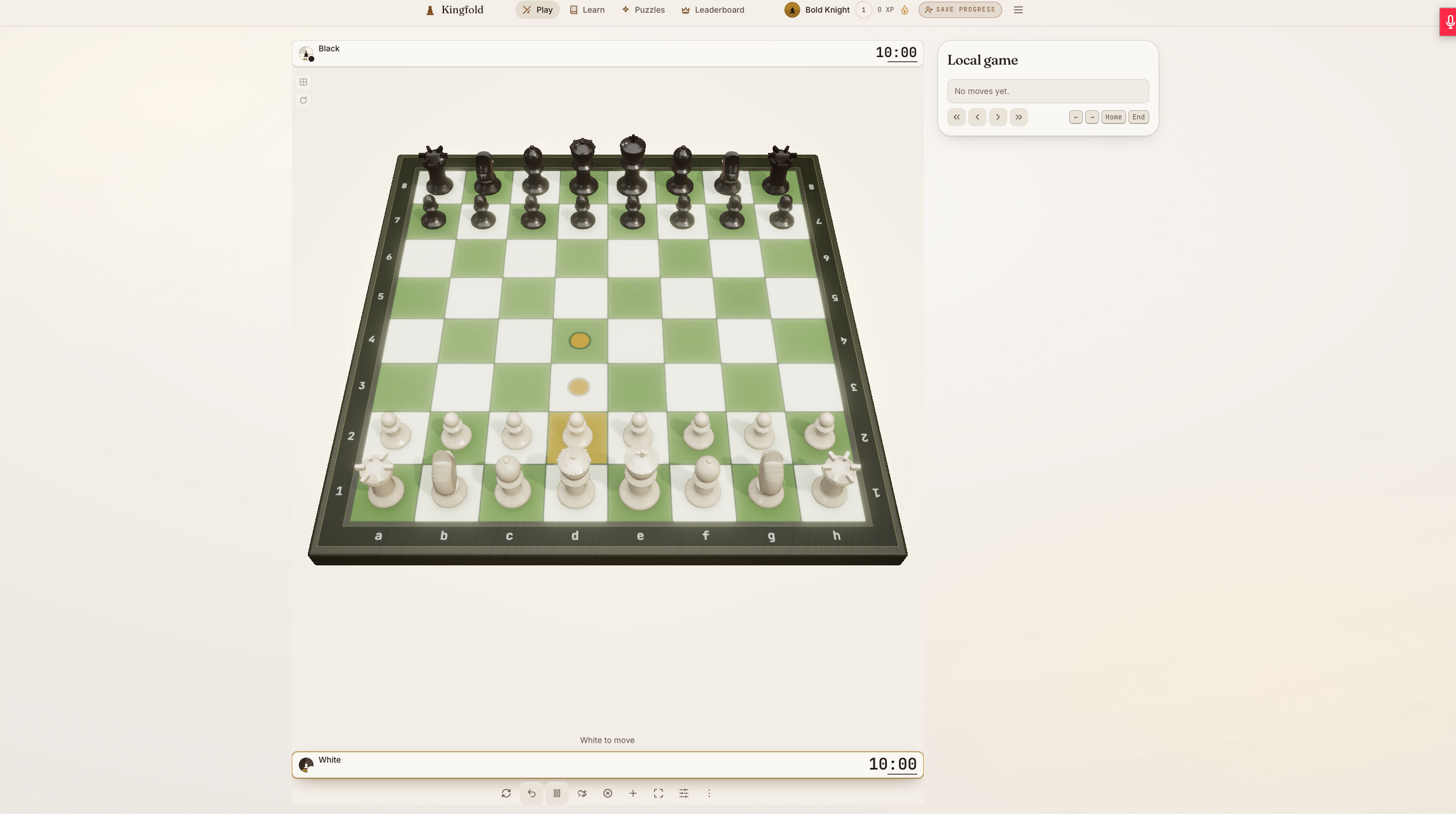Click the Save Progress button
Image resolution: width=1456 pixels, height=814 pixels.
(960, 10)
